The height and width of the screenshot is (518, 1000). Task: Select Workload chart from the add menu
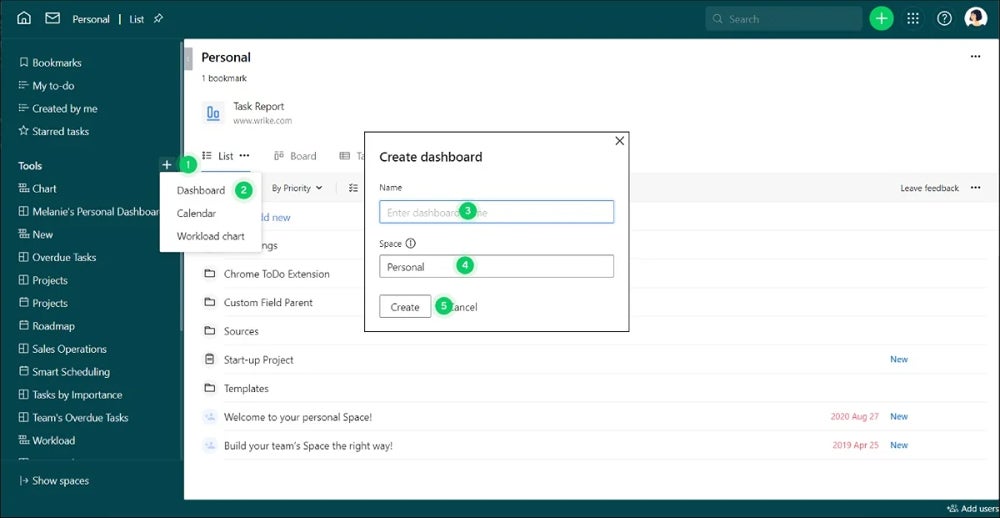click(210, 236)
